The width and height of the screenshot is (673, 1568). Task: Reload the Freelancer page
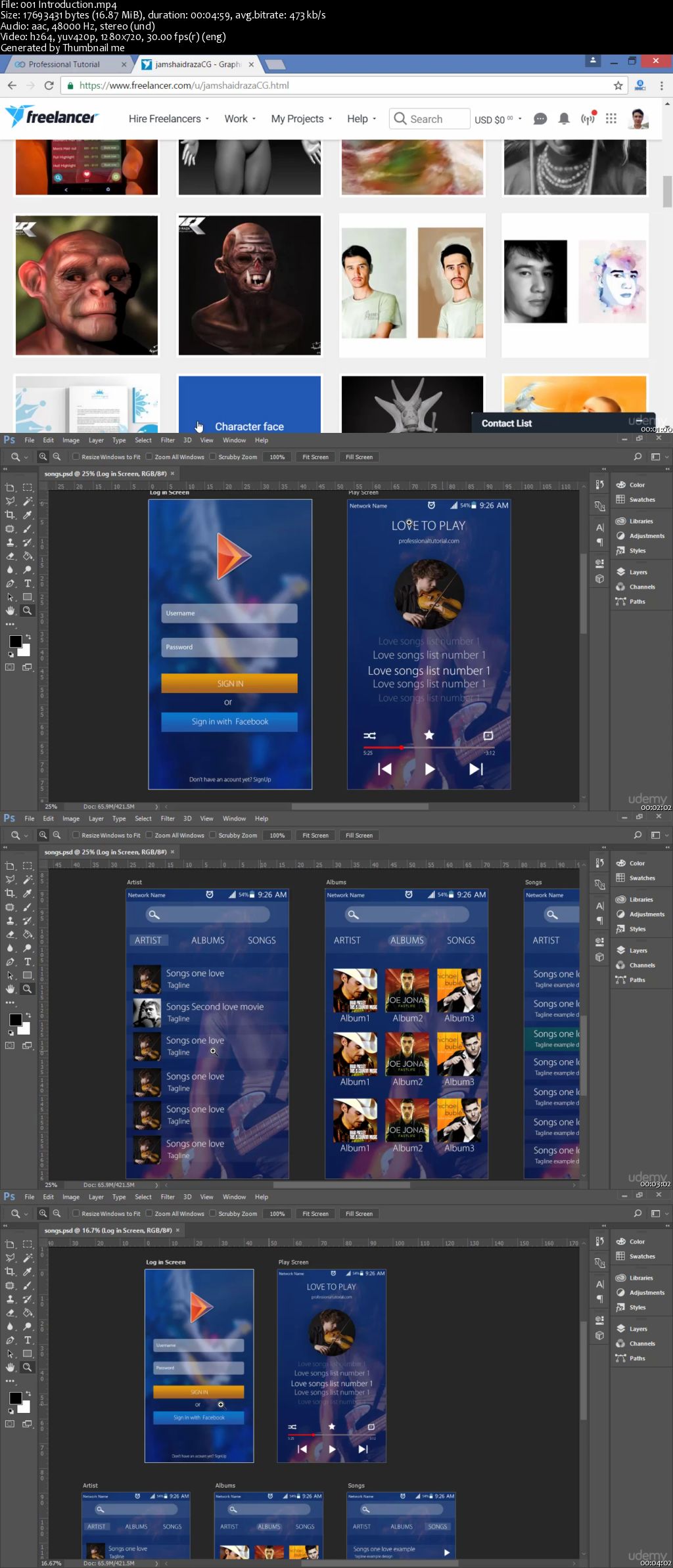point(49,85)
